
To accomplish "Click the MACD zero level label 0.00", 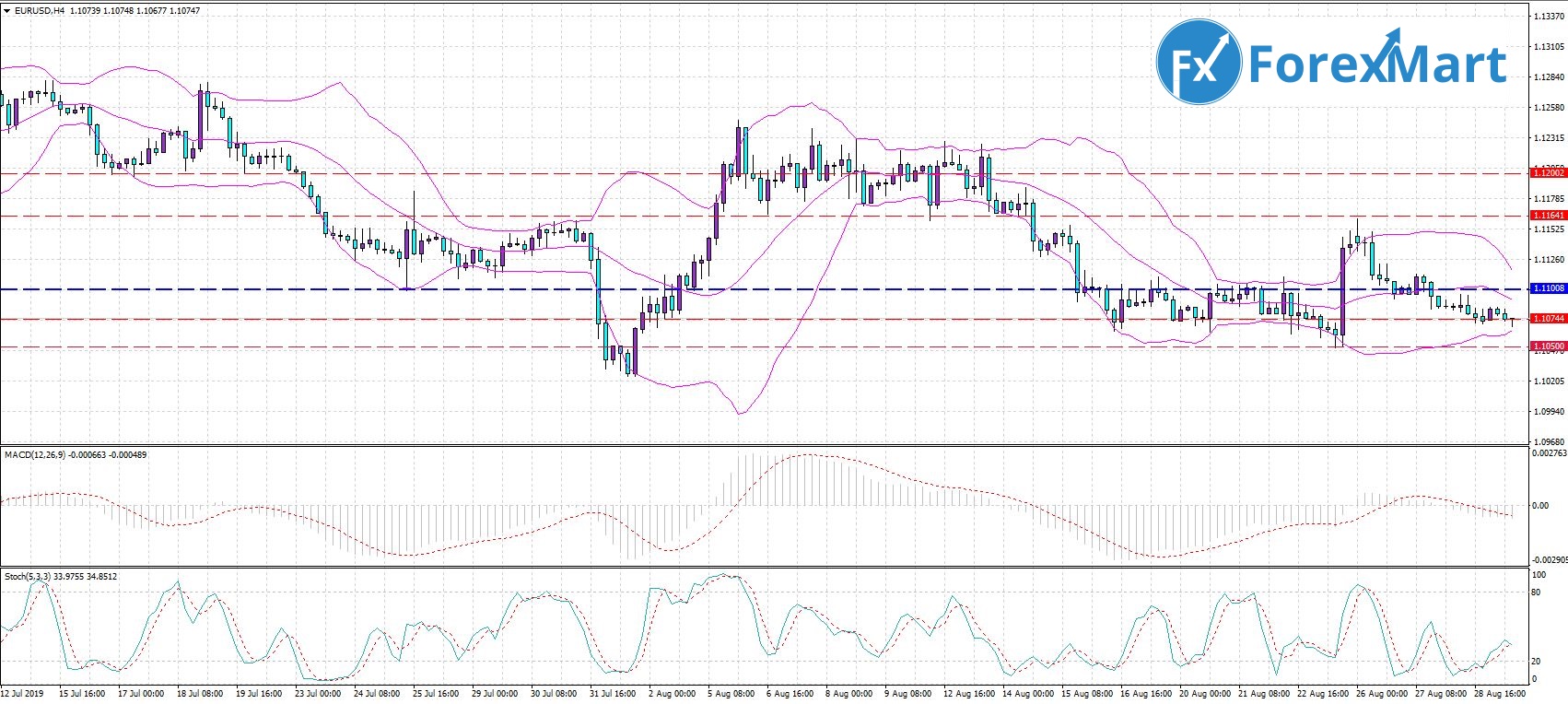I will pyautogui.click(x=1540, y=506).
